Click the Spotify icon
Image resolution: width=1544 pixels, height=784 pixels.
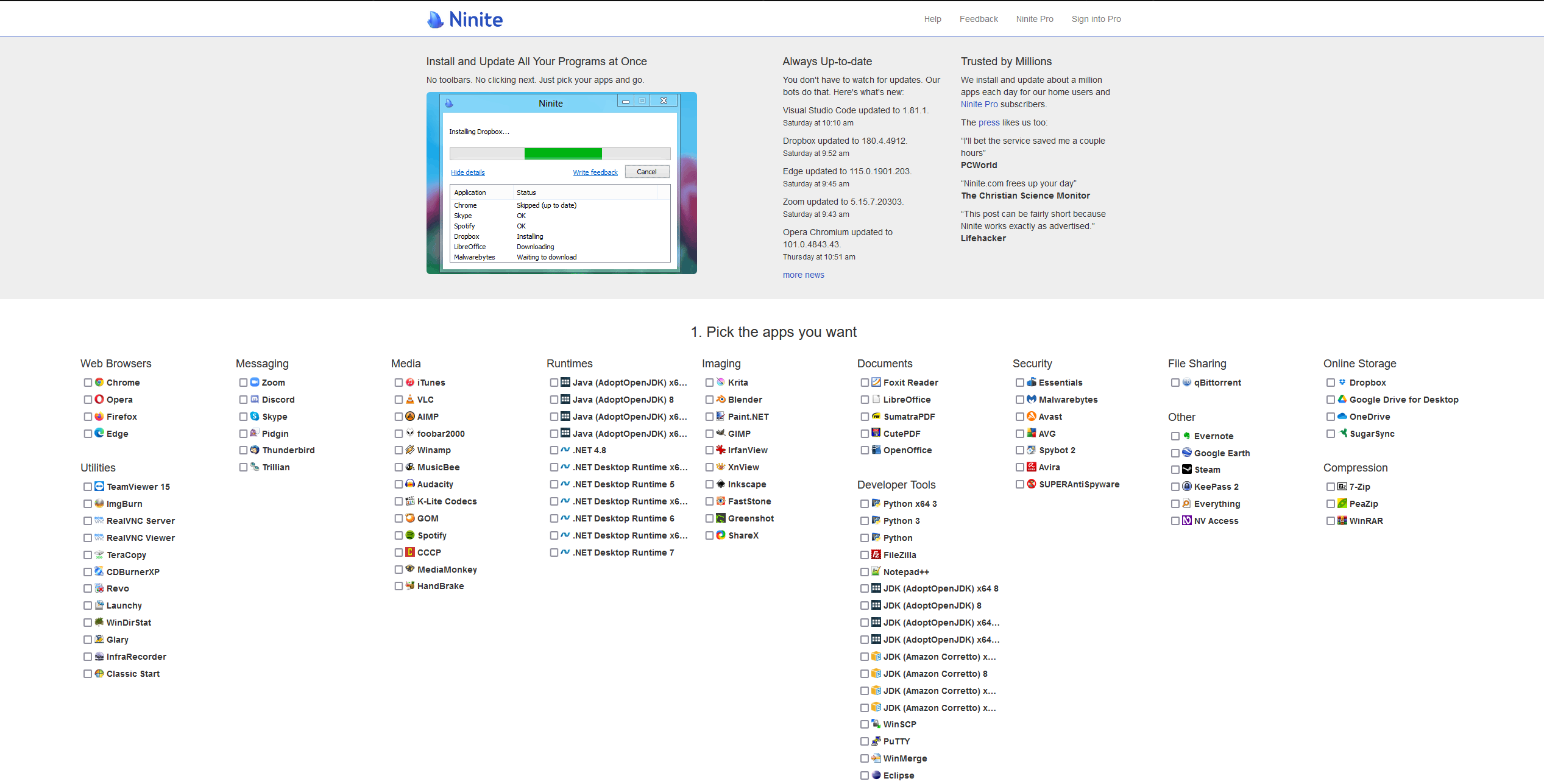(x=410, y=535)
